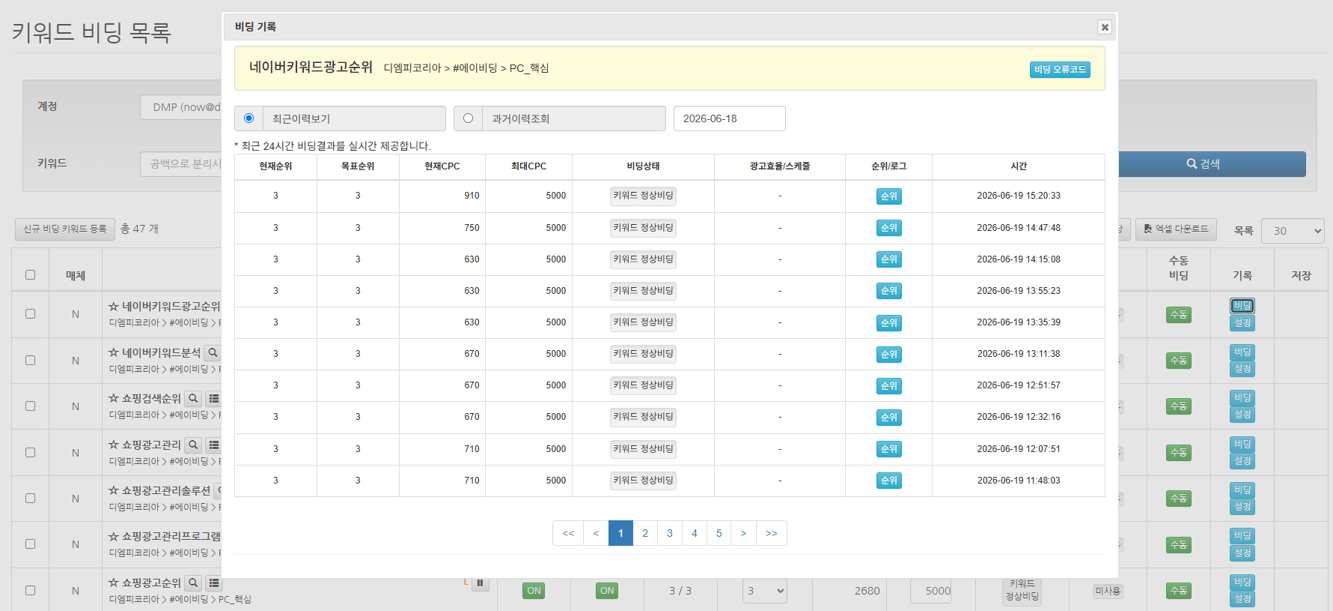This screenshot has height=611, width=1333.
Task: Click 순위 button for 13:35:39 row
Action: (889, 323)
